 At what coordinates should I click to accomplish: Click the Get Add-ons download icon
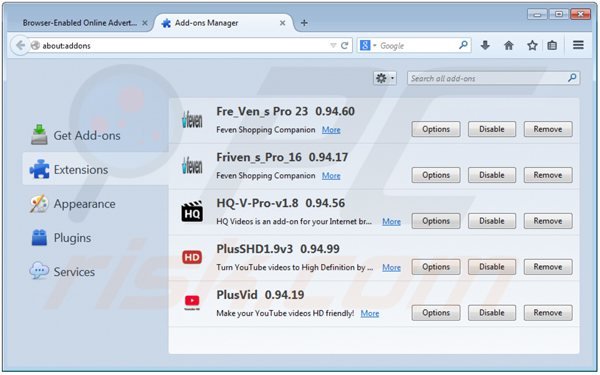pyautogui.click(x=39, y=134)
